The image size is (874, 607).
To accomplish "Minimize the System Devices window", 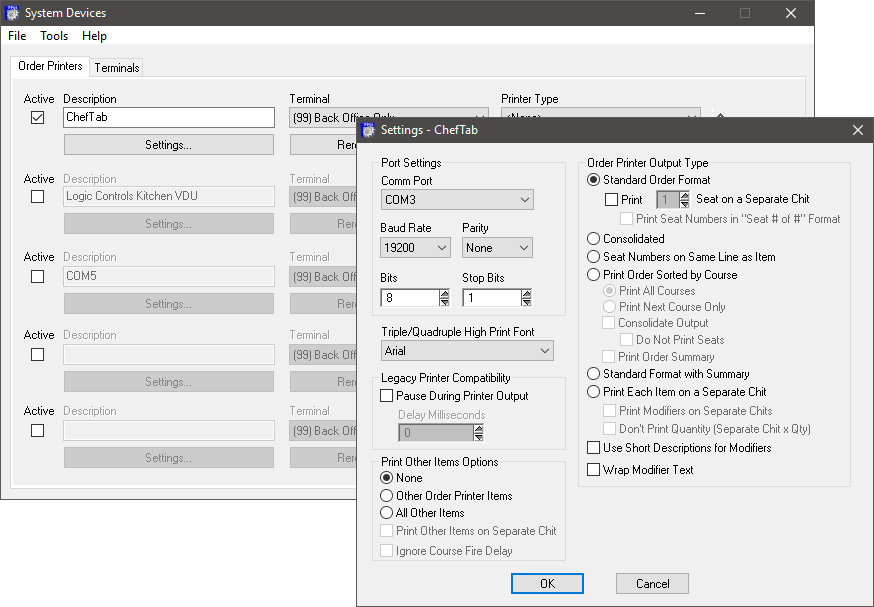I will coord(700,13).
